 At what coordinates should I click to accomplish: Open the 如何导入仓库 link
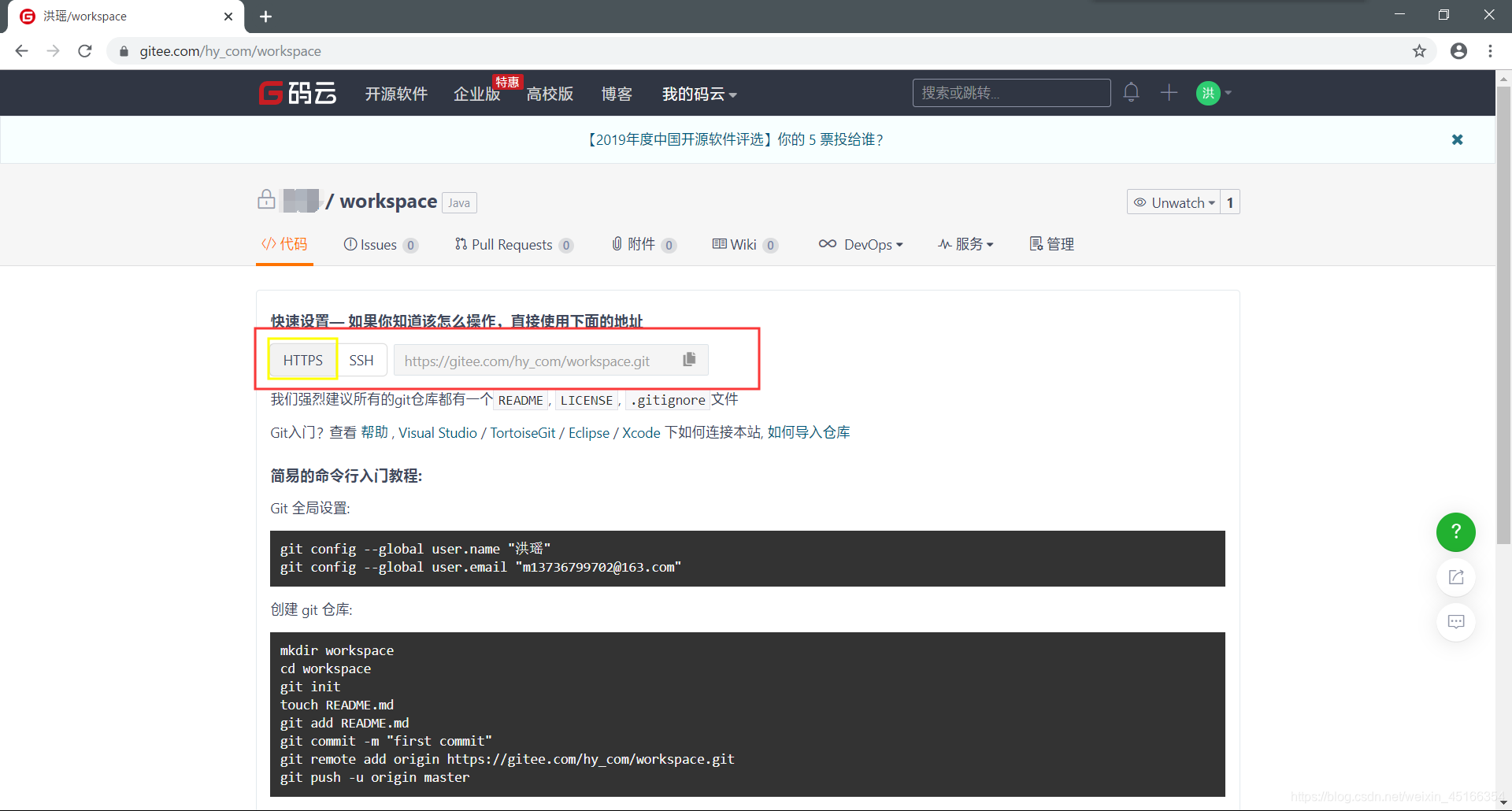click(809, 432)
